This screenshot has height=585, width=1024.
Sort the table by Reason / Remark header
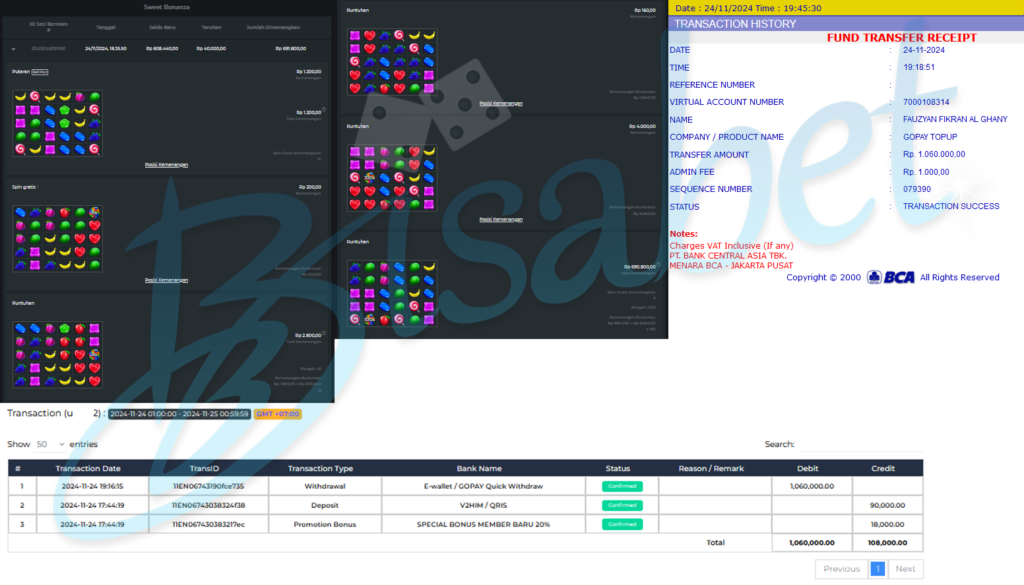(711, 468)
